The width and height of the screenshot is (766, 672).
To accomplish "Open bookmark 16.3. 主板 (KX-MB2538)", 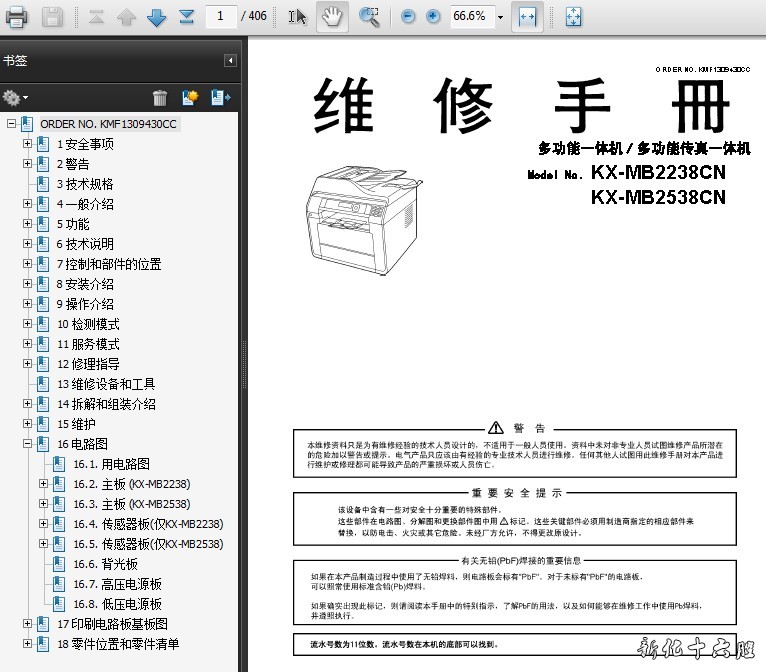I will [x=132, y=504].
